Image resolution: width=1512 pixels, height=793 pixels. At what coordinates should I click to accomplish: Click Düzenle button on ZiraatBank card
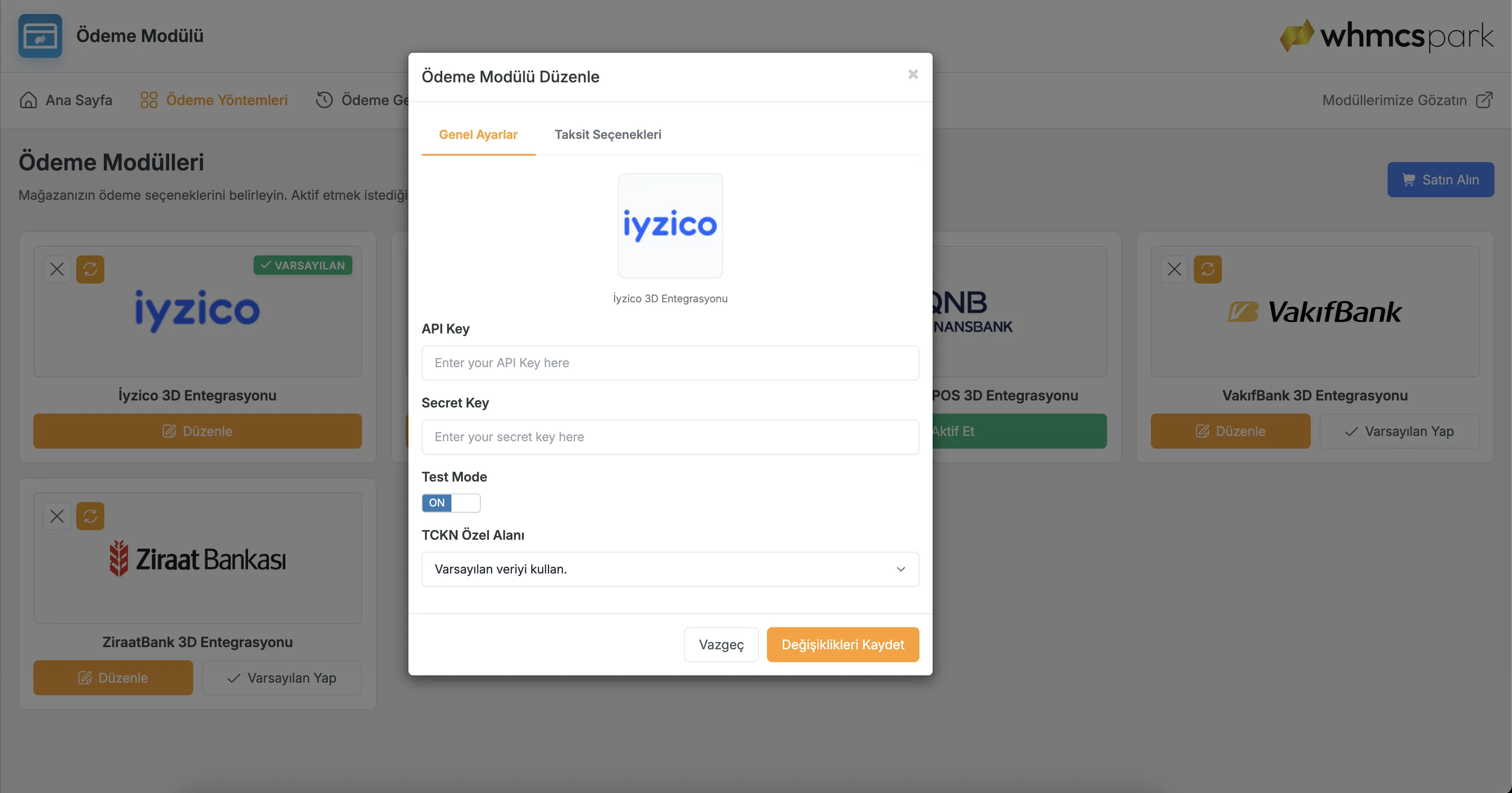(x=113, y=678)
